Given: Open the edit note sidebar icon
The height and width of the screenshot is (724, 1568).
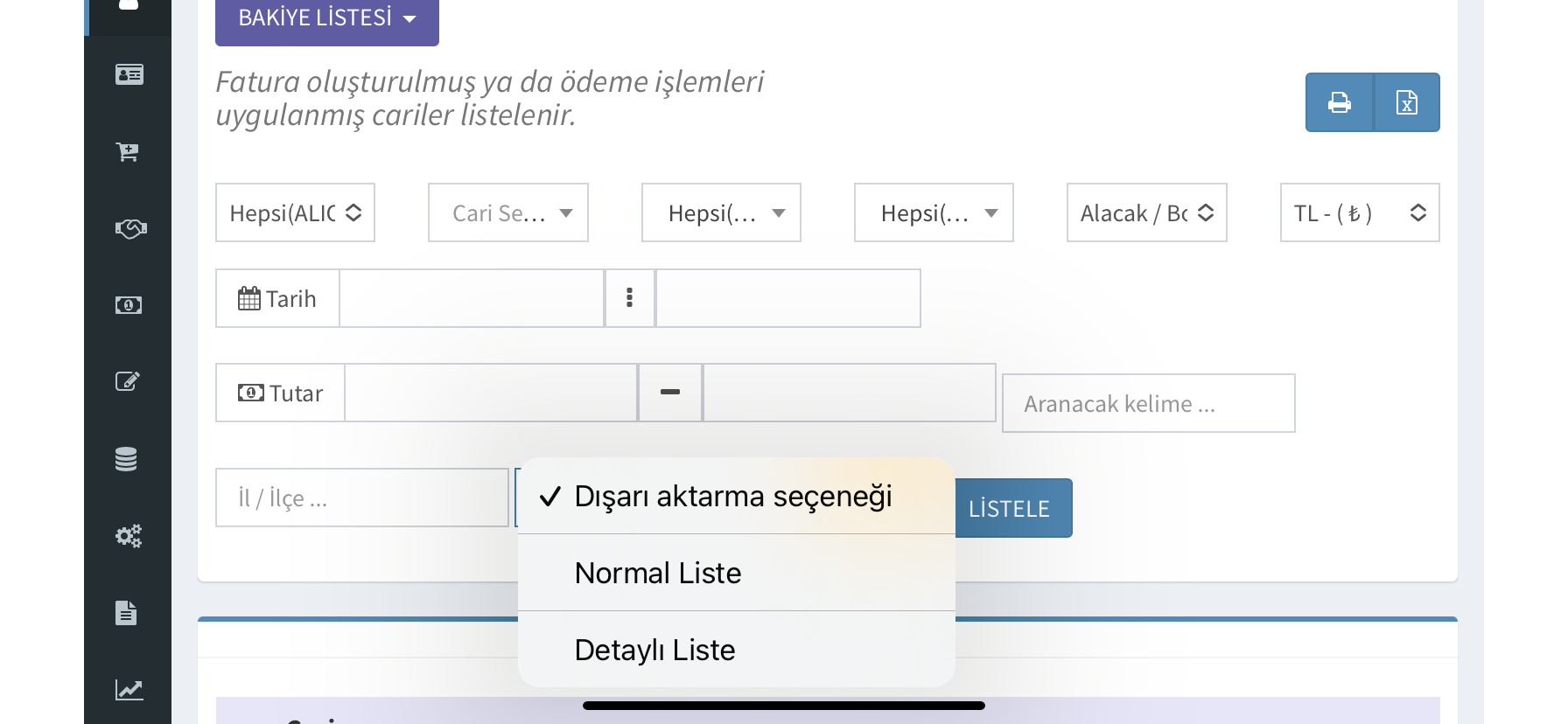Looking at the screenshot, I should coord(129,382).
